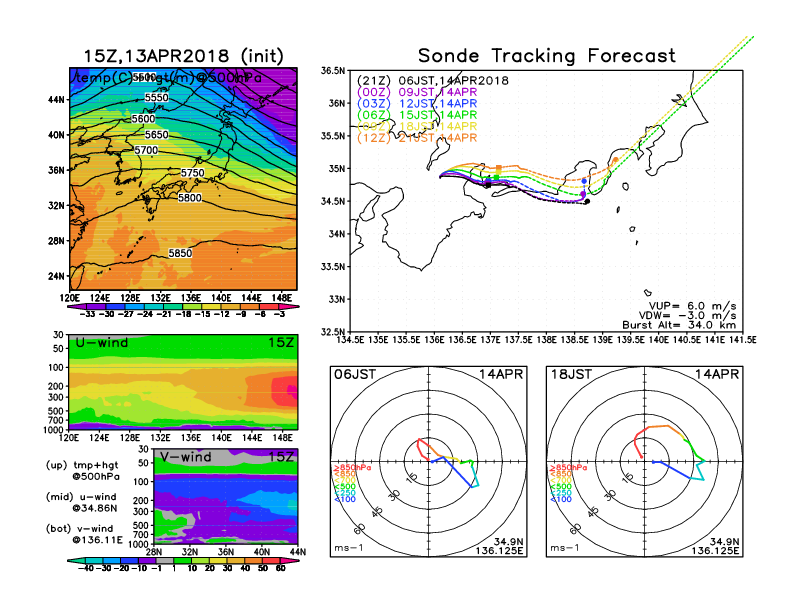
Task: Click the black landing dot on the track
Action: 587,201
